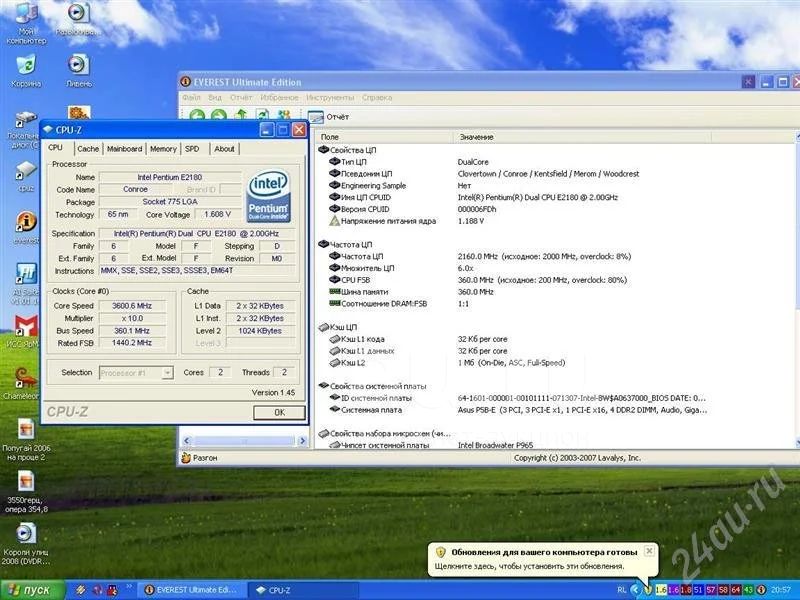This screenshot has height=600, width=800.
Task: Expand hidden tray icons with the chevron
Action: tap(635, 590)
